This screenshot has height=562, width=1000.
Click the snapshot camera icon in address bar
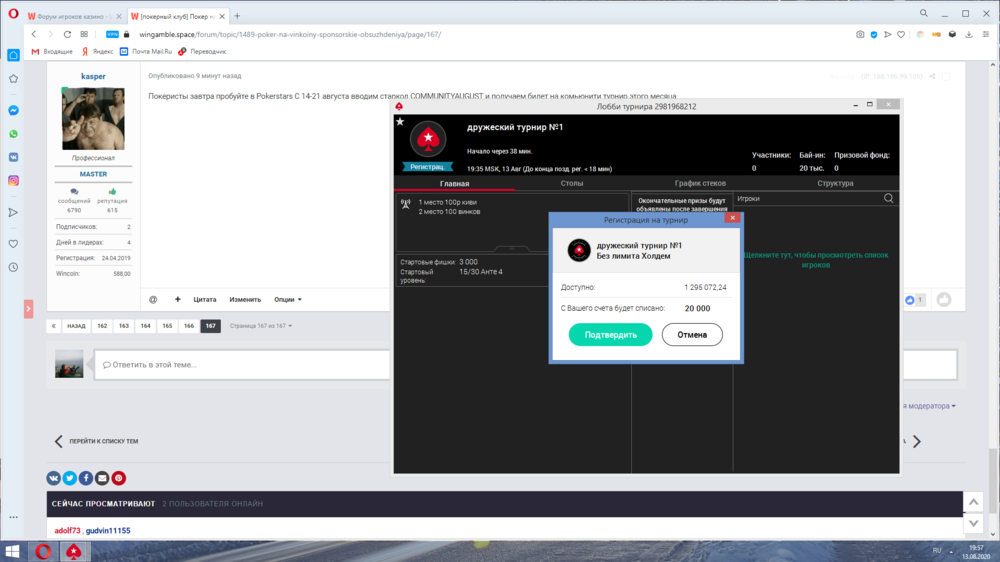[860, 34]
